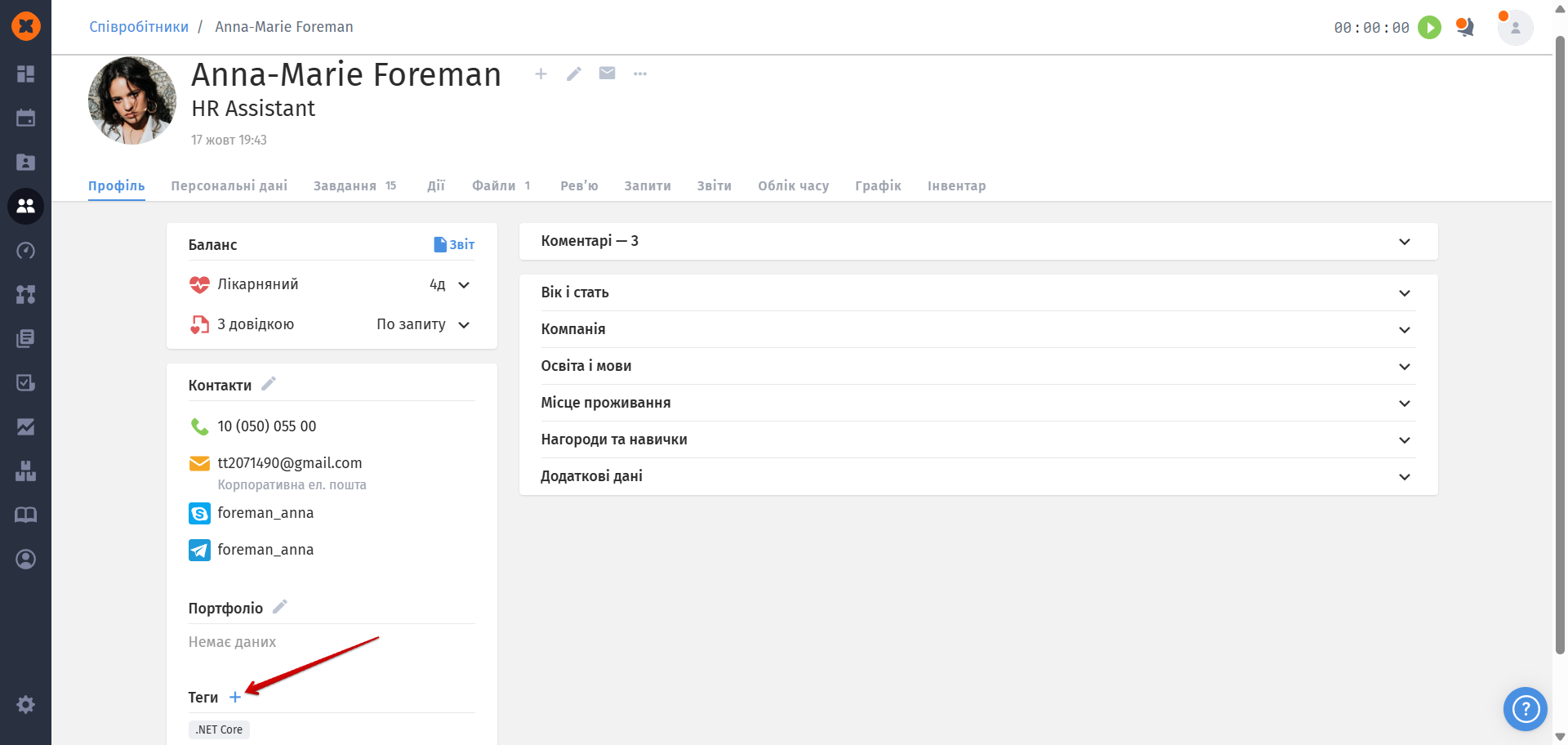Click the notifications chat icon in header
Image resolution: width=1568 pixels, height=745 pixels.
click(1465, 28)
